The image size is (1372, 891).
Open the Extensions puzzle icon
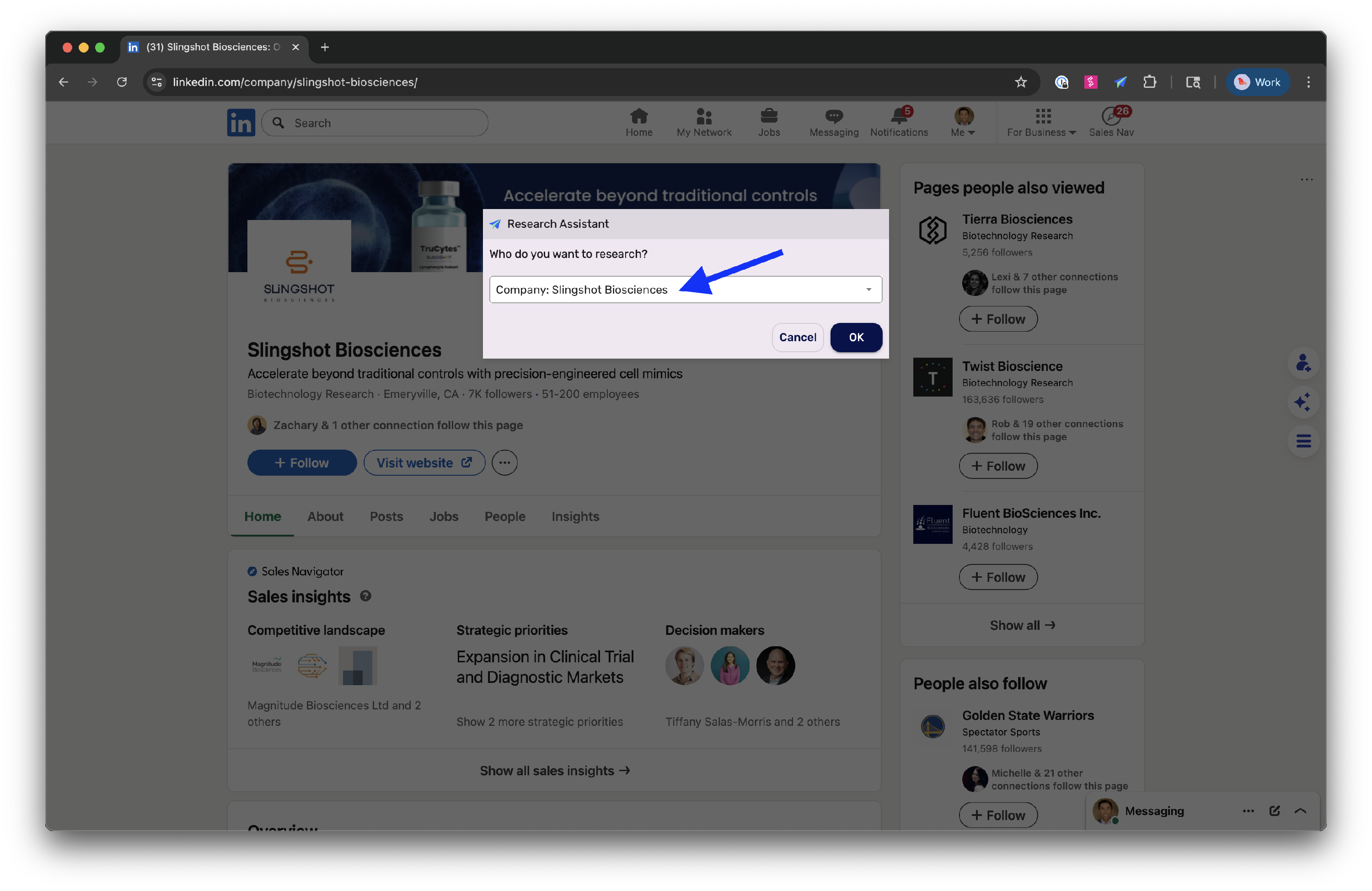pyautogui.click(x=1149, y=82)
